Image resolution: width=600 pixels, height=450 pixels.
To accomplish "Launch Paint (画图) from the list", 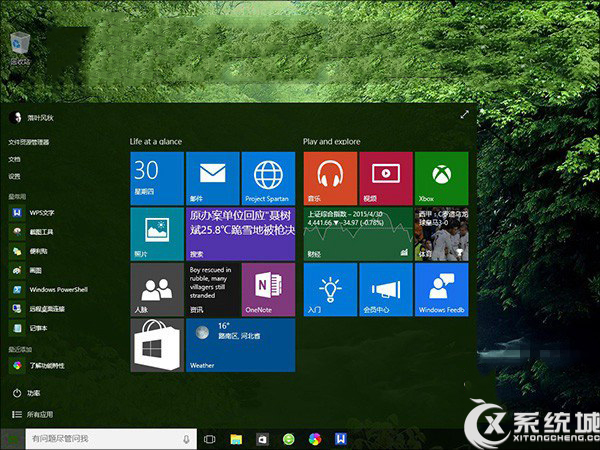I will click(26, 270).
